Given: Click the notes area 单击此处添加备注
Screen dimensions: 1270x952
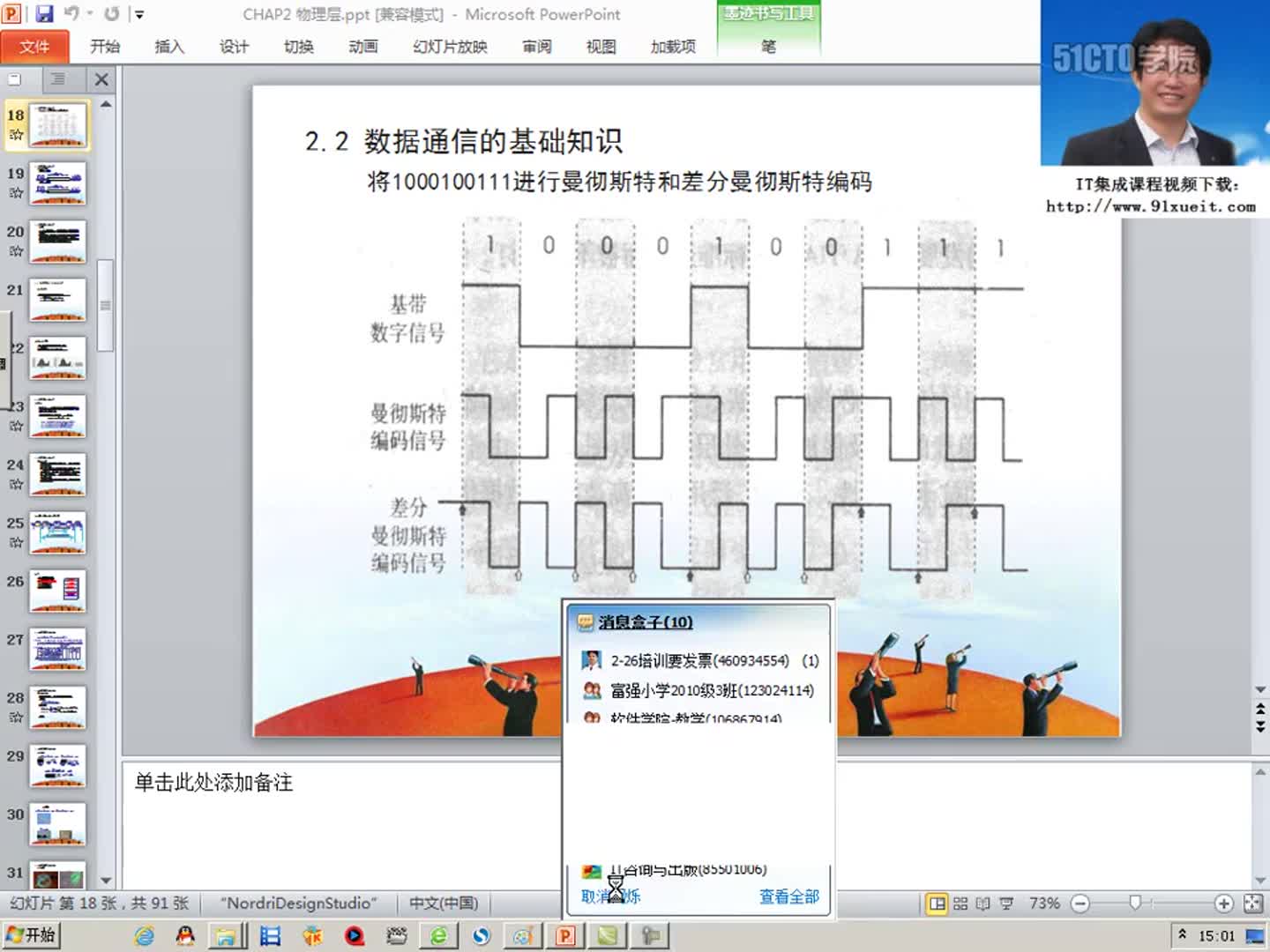Looking at the screenshot, I should point(213,783).
